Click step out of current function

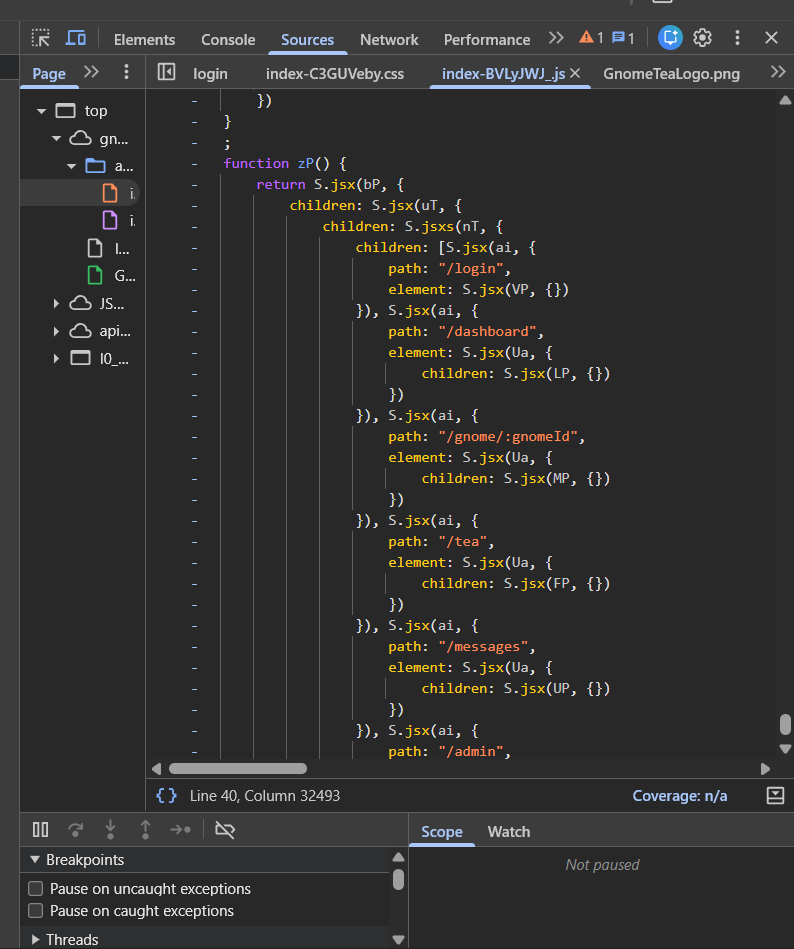[x=145, y=829]
